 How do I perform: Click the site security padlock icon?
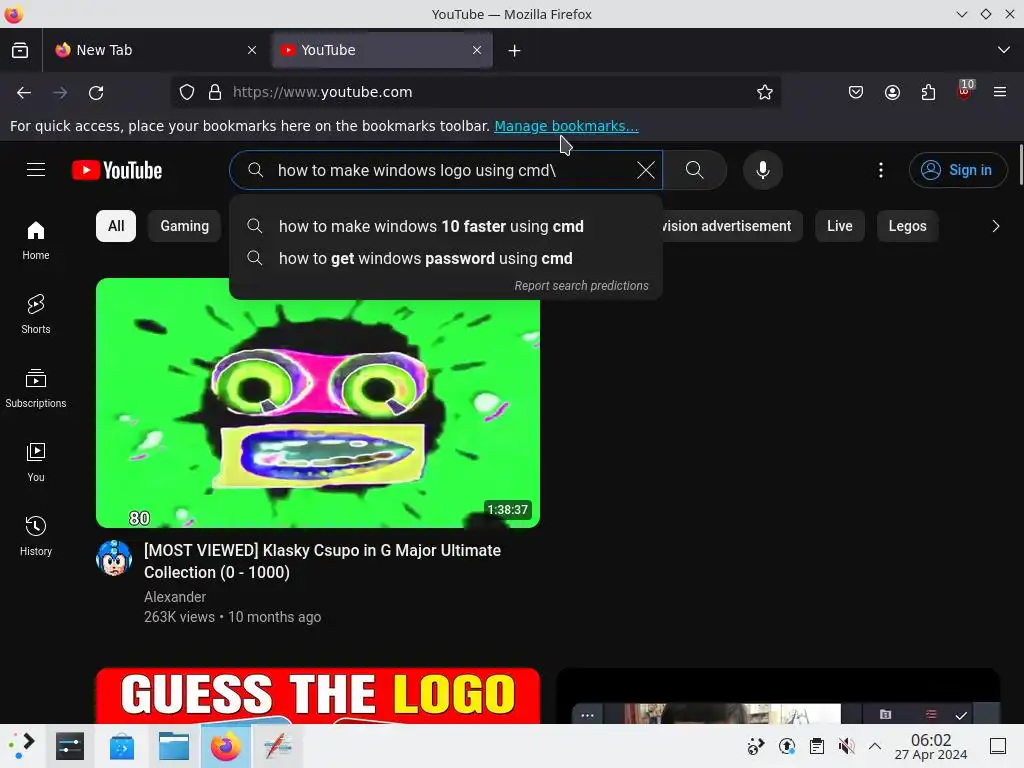click(x=215, y=92)
